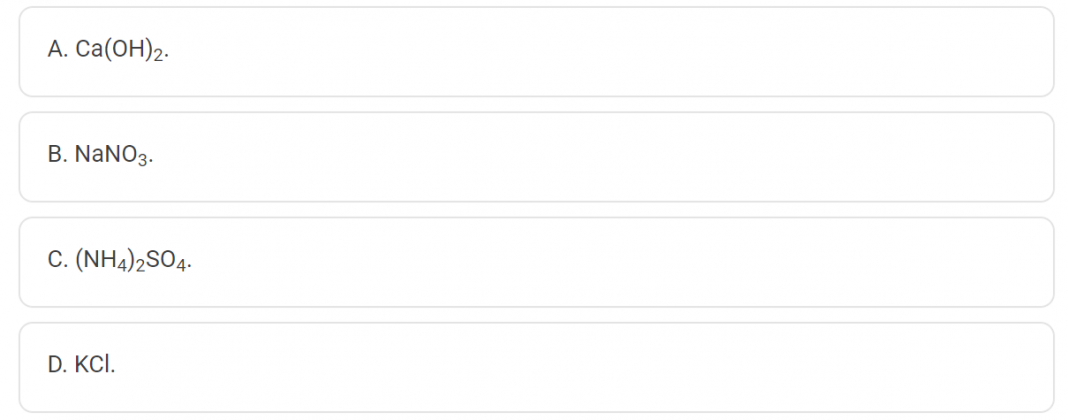Select option D. KCl
This screenshot has height=420, width=1068.
(535, 366)
